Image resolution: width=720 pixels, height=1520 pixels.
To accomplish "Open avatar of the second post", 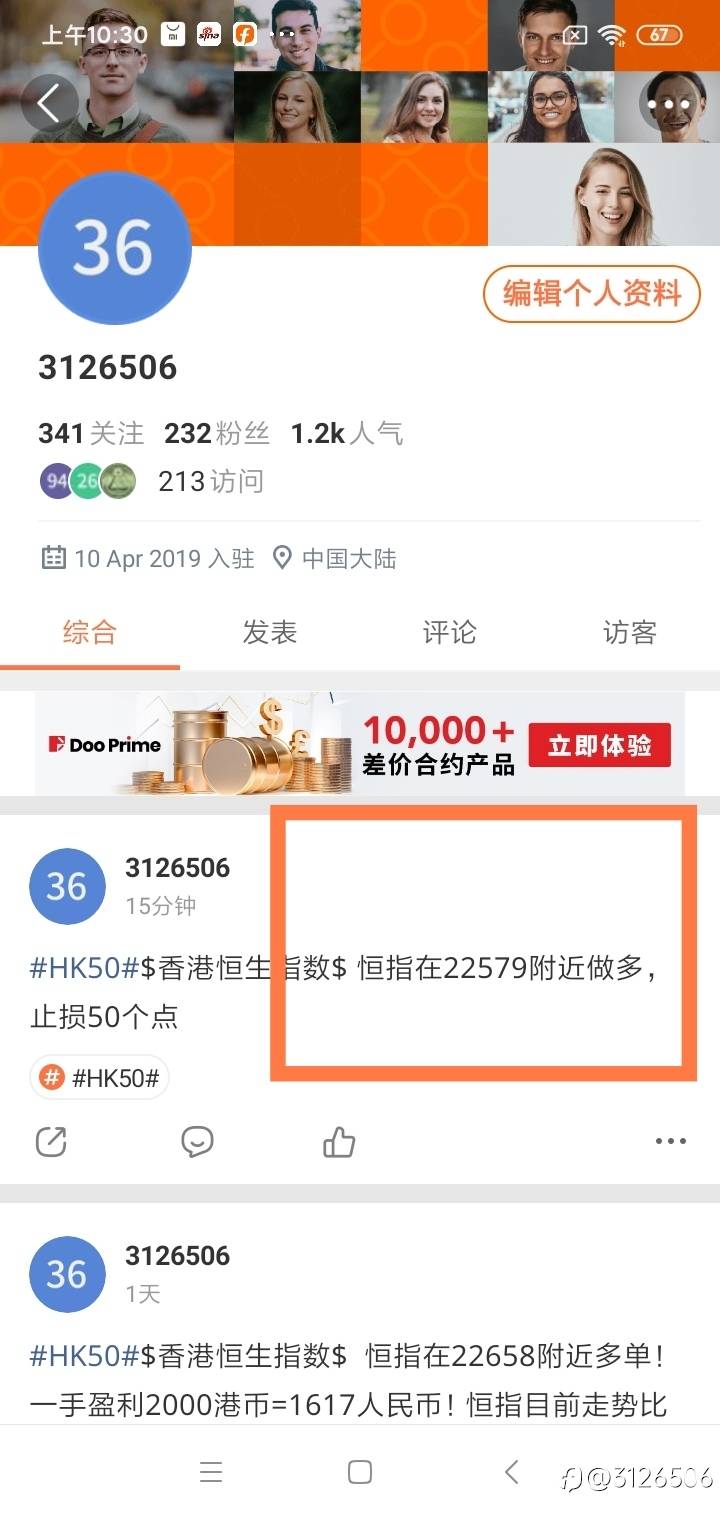I will pos(67,1274).
